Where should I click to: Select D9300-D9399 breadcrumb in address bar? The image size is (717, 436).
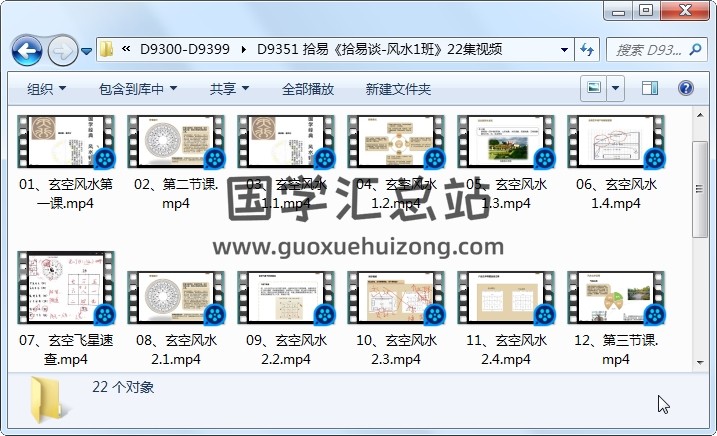[185, 49]
